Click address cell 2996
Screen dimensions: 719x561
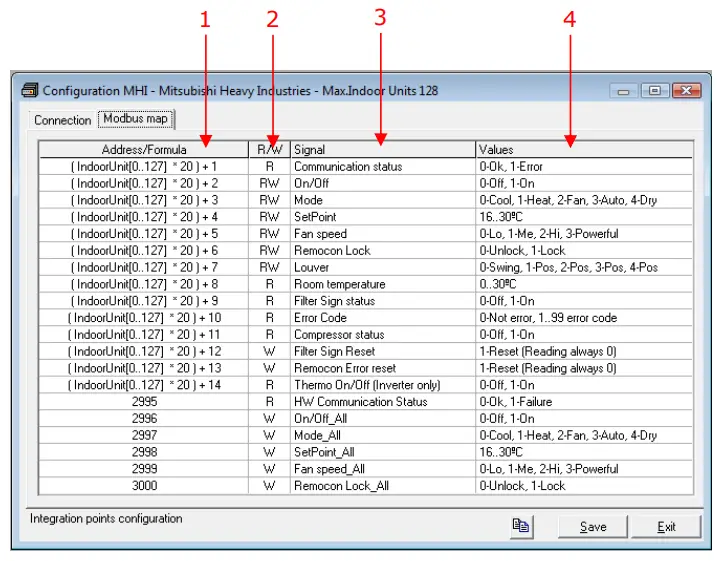point(144,419)
